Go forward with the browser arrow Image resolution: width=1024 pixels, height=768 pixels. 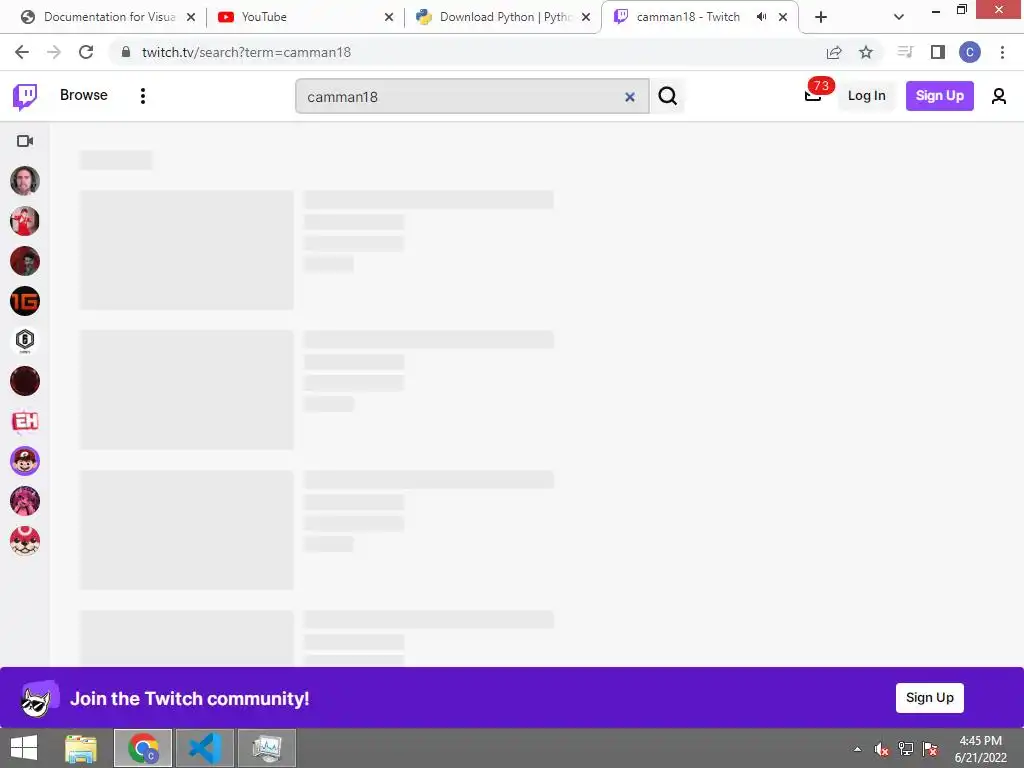(54, 52)
